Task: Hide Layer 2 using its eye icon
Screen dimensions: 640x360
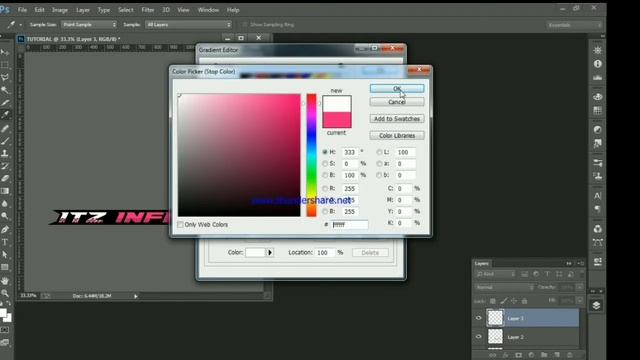Action: point(479,337)
